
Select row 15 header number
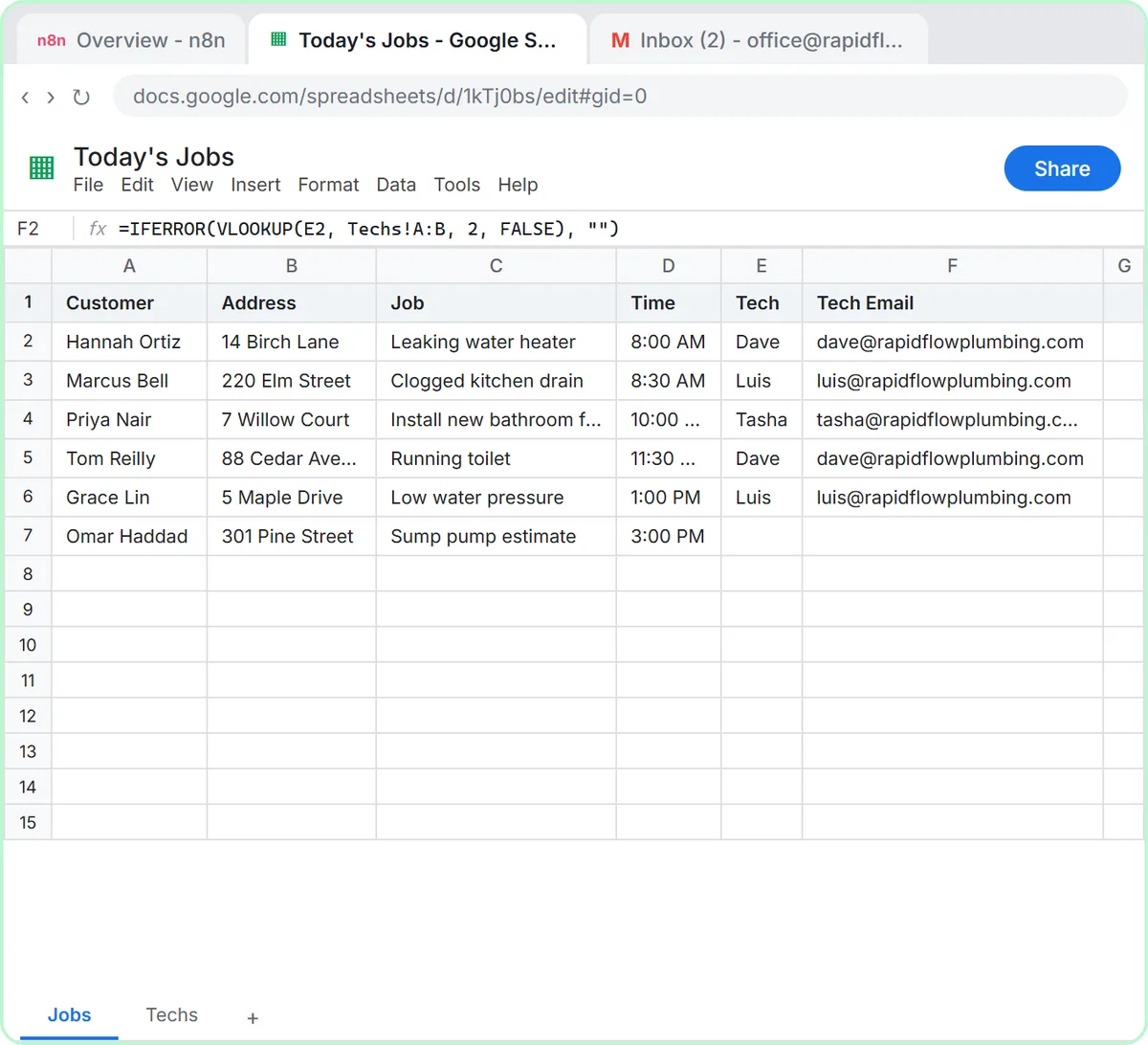[x=28, y=822]
